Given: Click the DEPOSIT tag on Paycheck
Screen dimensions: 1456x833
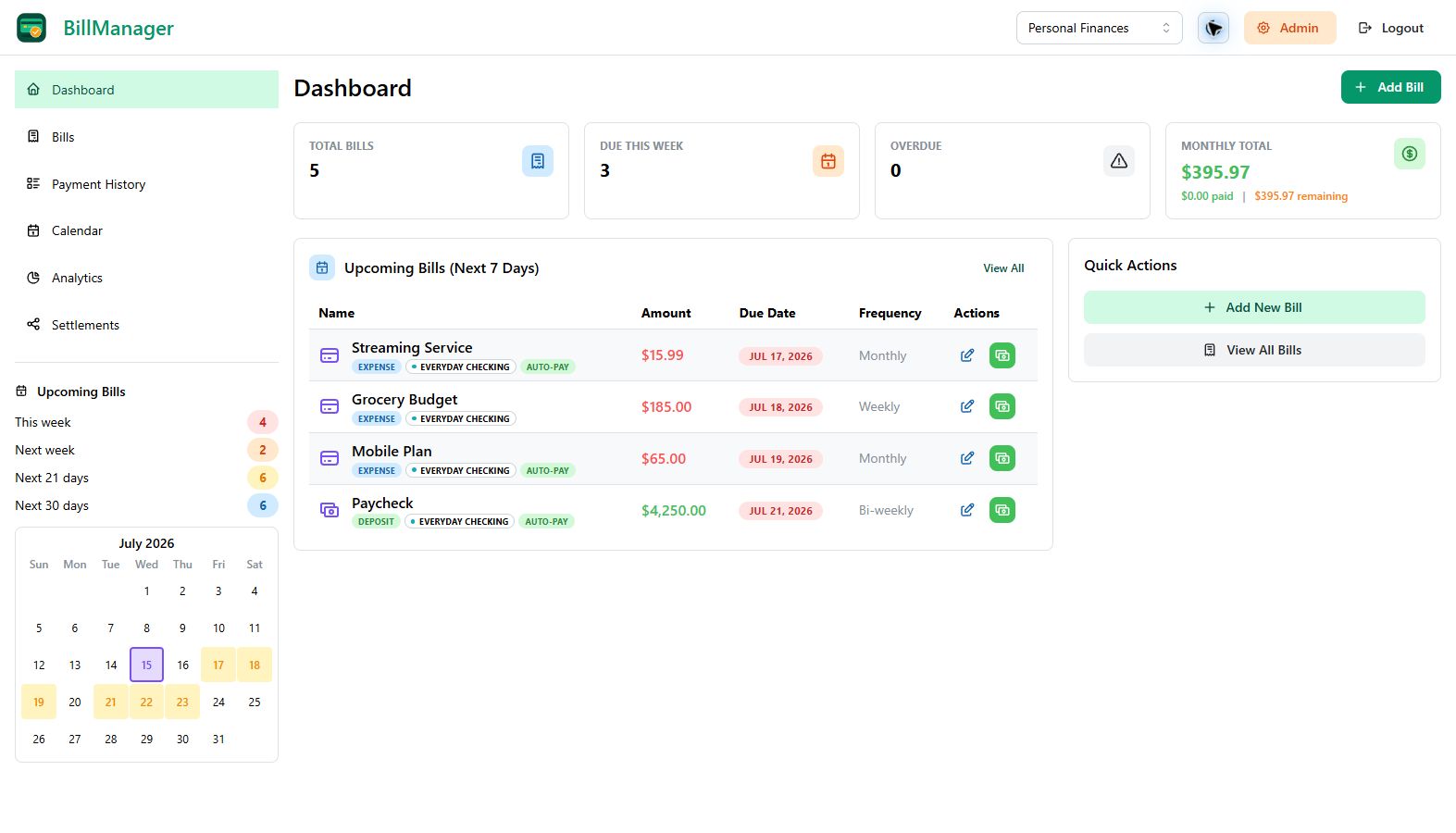Looking at the screenshot, I should tap(376, 522).
